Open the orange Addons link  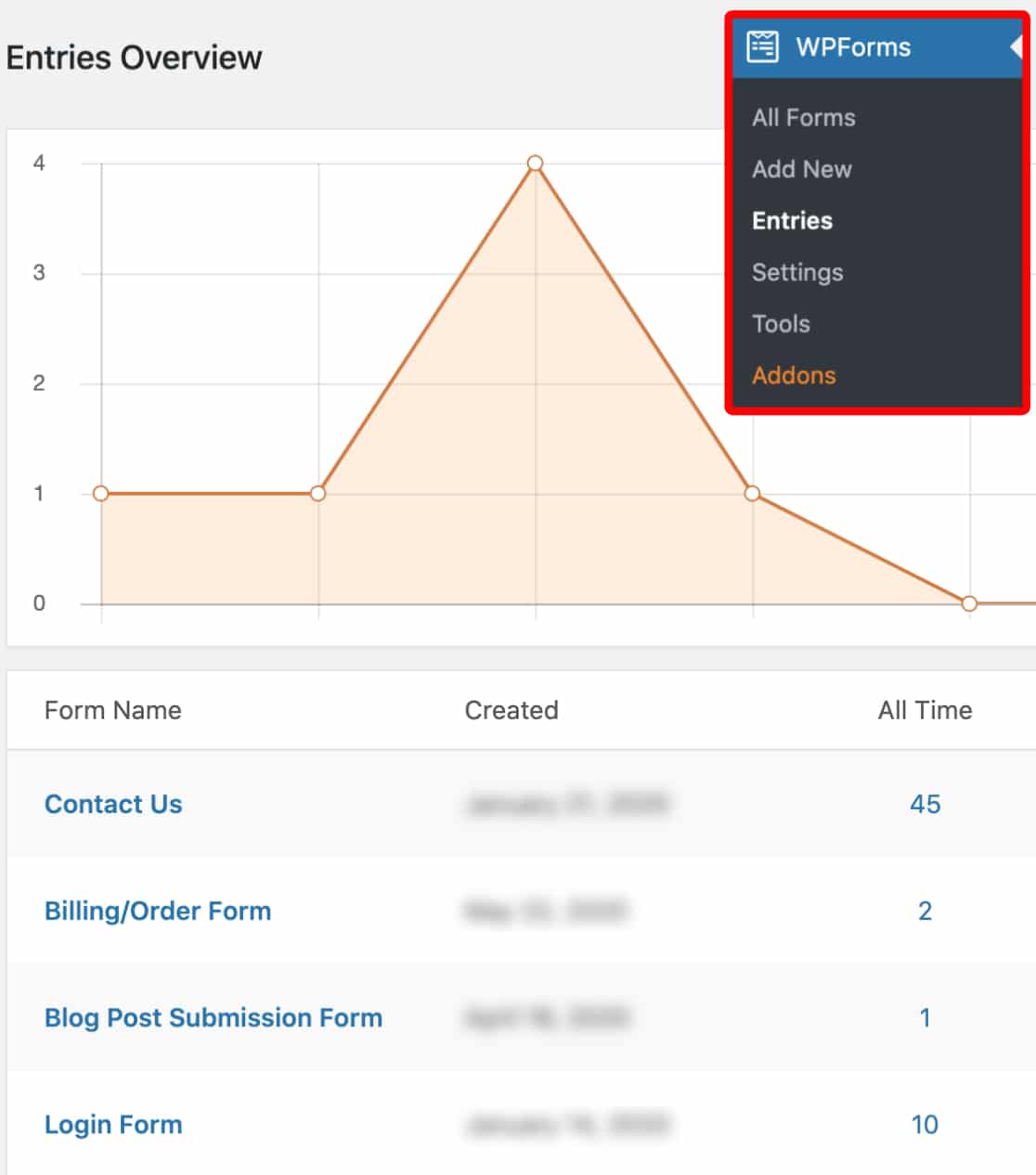(794, 376)
